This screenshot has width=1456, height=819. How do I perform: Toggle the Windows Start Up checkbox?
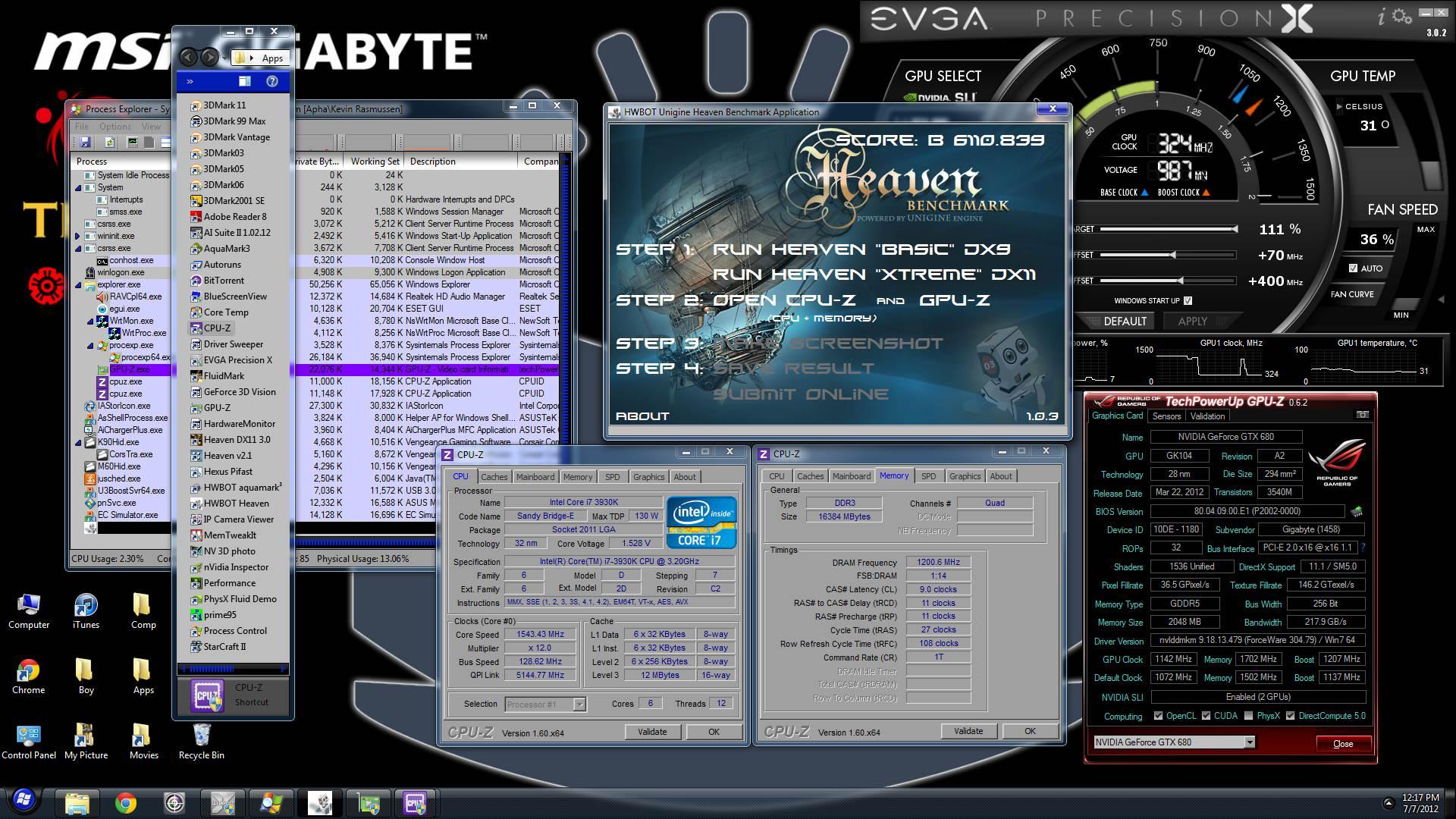(x=1188, y=300)
